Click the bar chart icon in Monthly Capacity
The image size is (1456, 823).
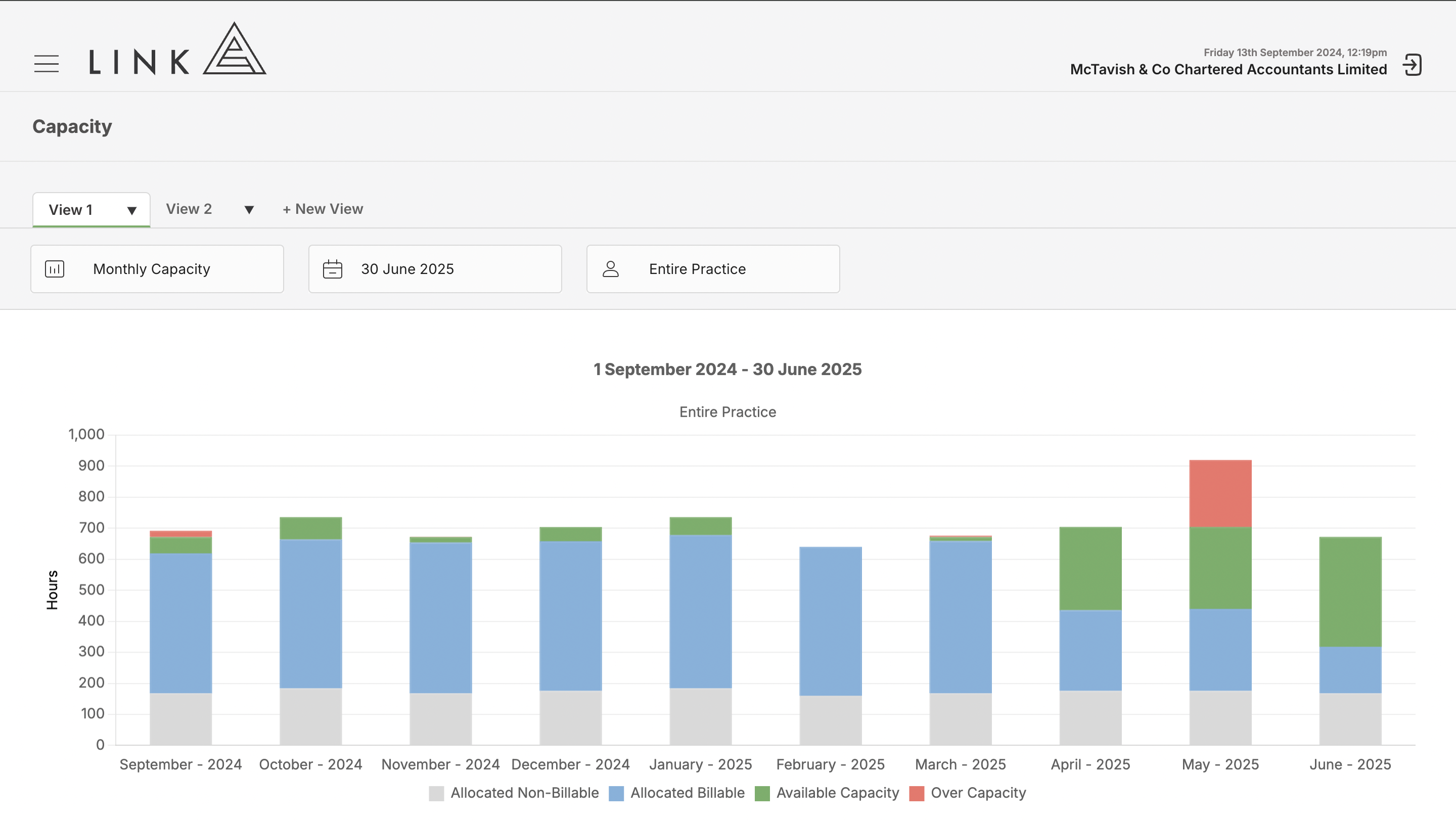[x=55, y=269]
